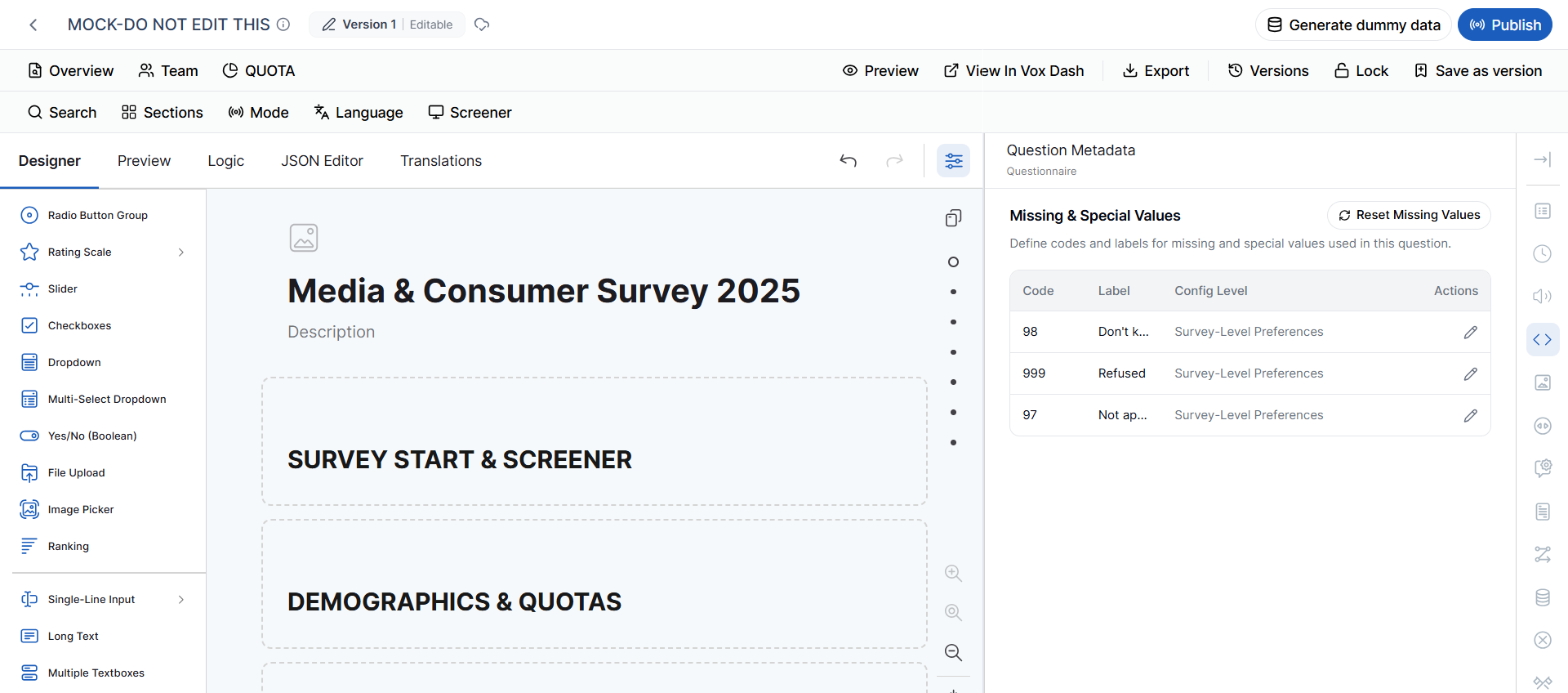Click the cloud sync status icon
This screenshot has width=1568, height=693.
pyautogui.click(x=482, y=25)
